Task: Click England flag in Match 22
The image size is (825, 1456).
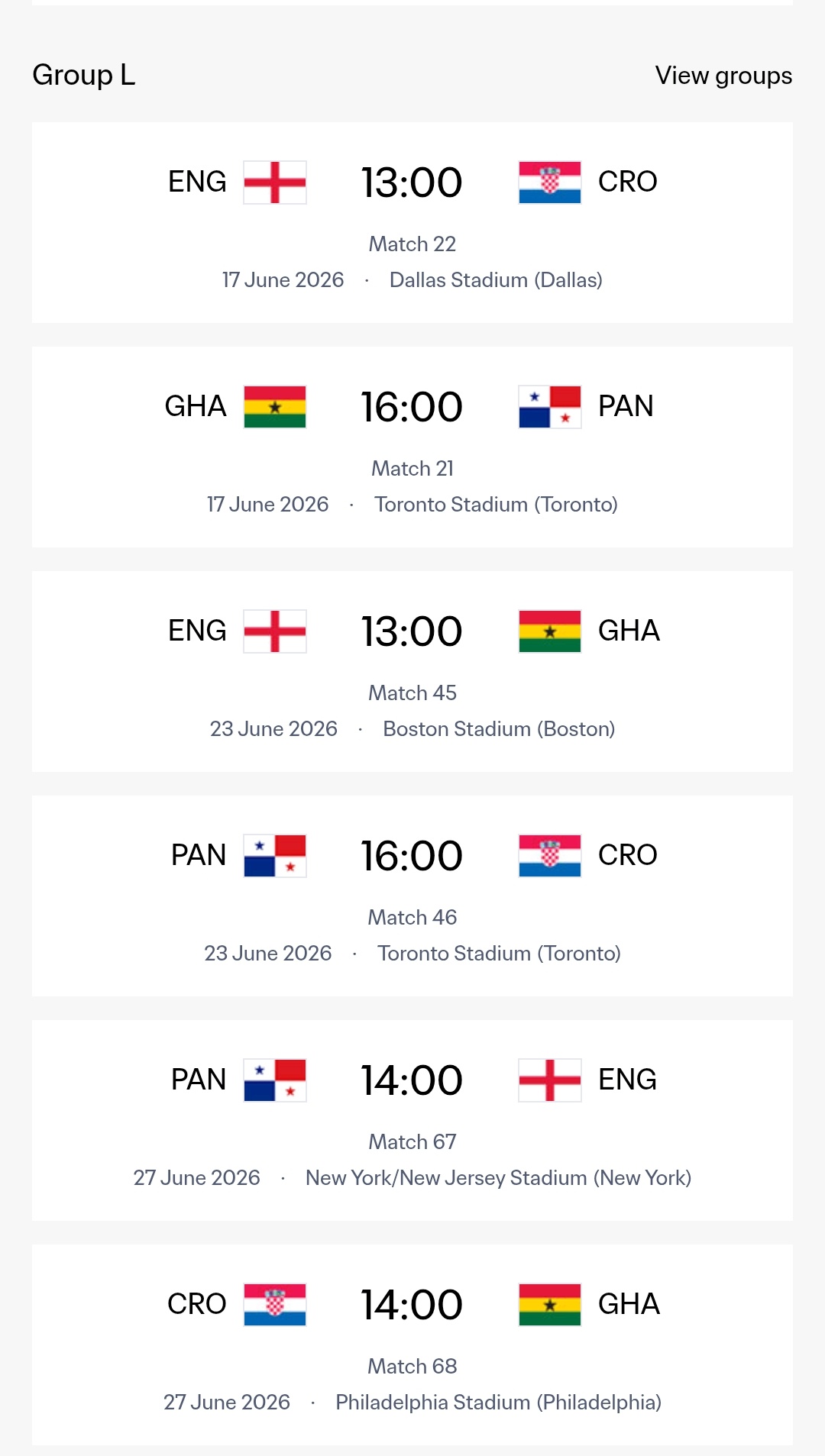Action: click(275, 182)
